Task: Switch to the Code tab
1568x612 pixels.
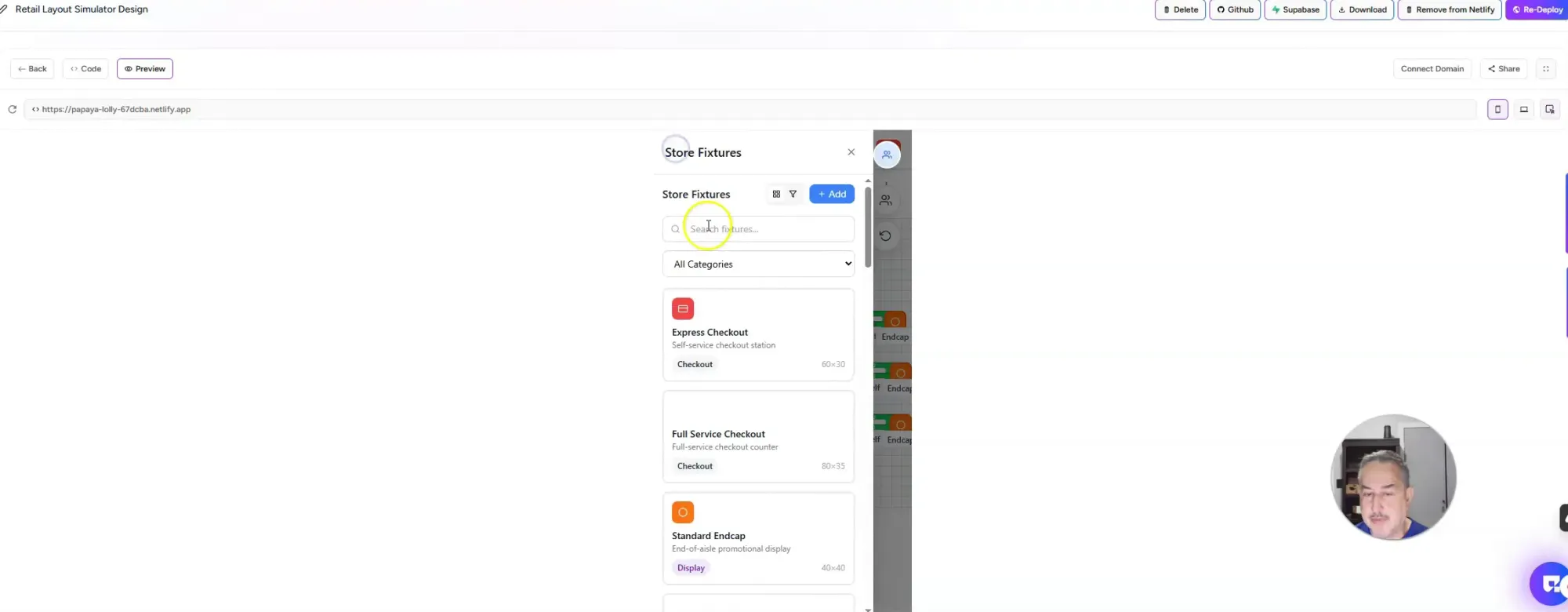Action: tap(85, 69)
